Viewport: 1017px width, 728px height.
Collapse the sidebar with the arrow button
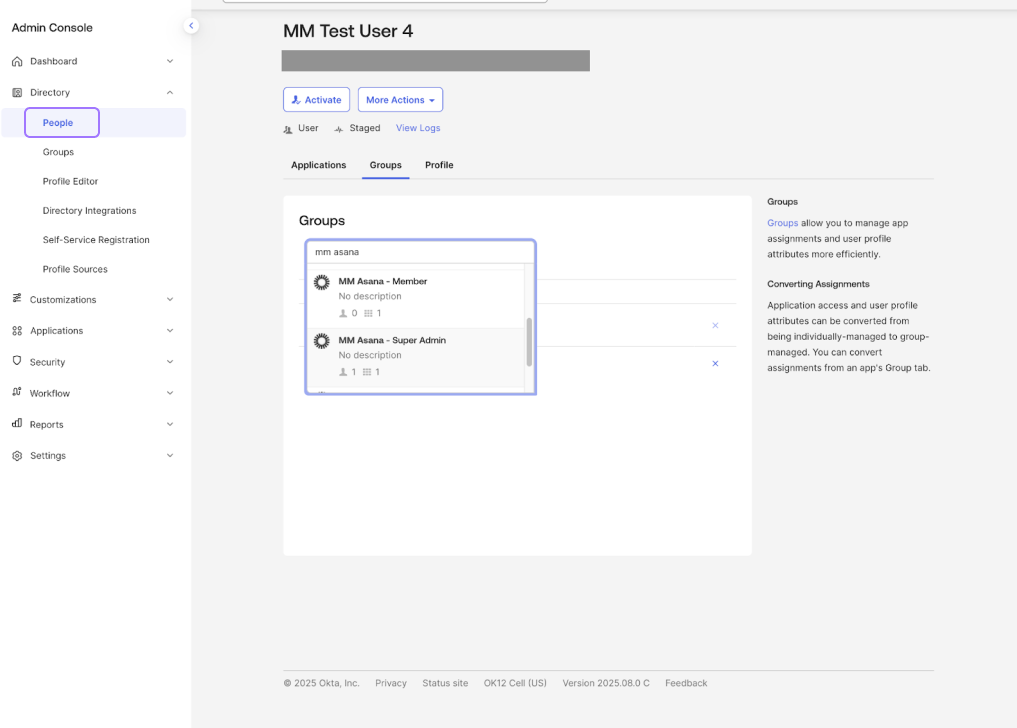click(x=191, y=26)
